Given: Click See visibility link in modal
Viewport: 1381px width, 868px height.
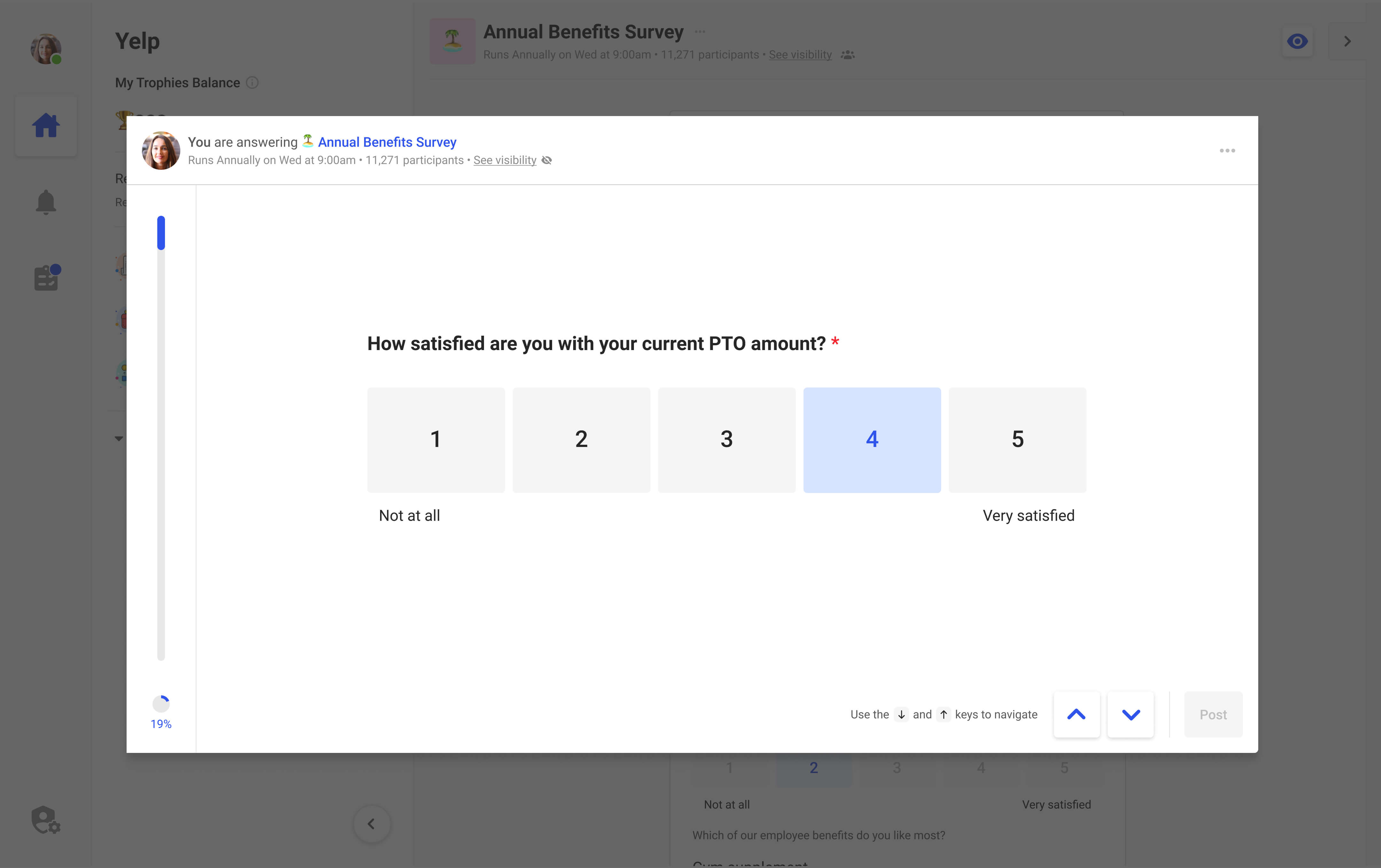Looking at the screenshot, I should (505, 160).
